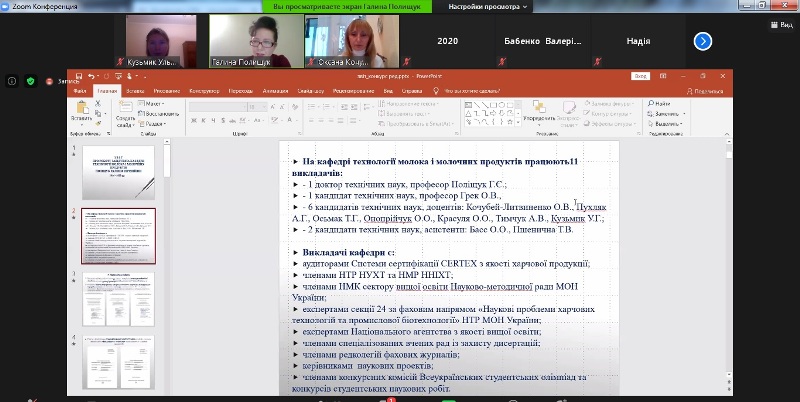The image size is (800, 402).
Task: Open the font name combo box
Action: tap(217, 107)
